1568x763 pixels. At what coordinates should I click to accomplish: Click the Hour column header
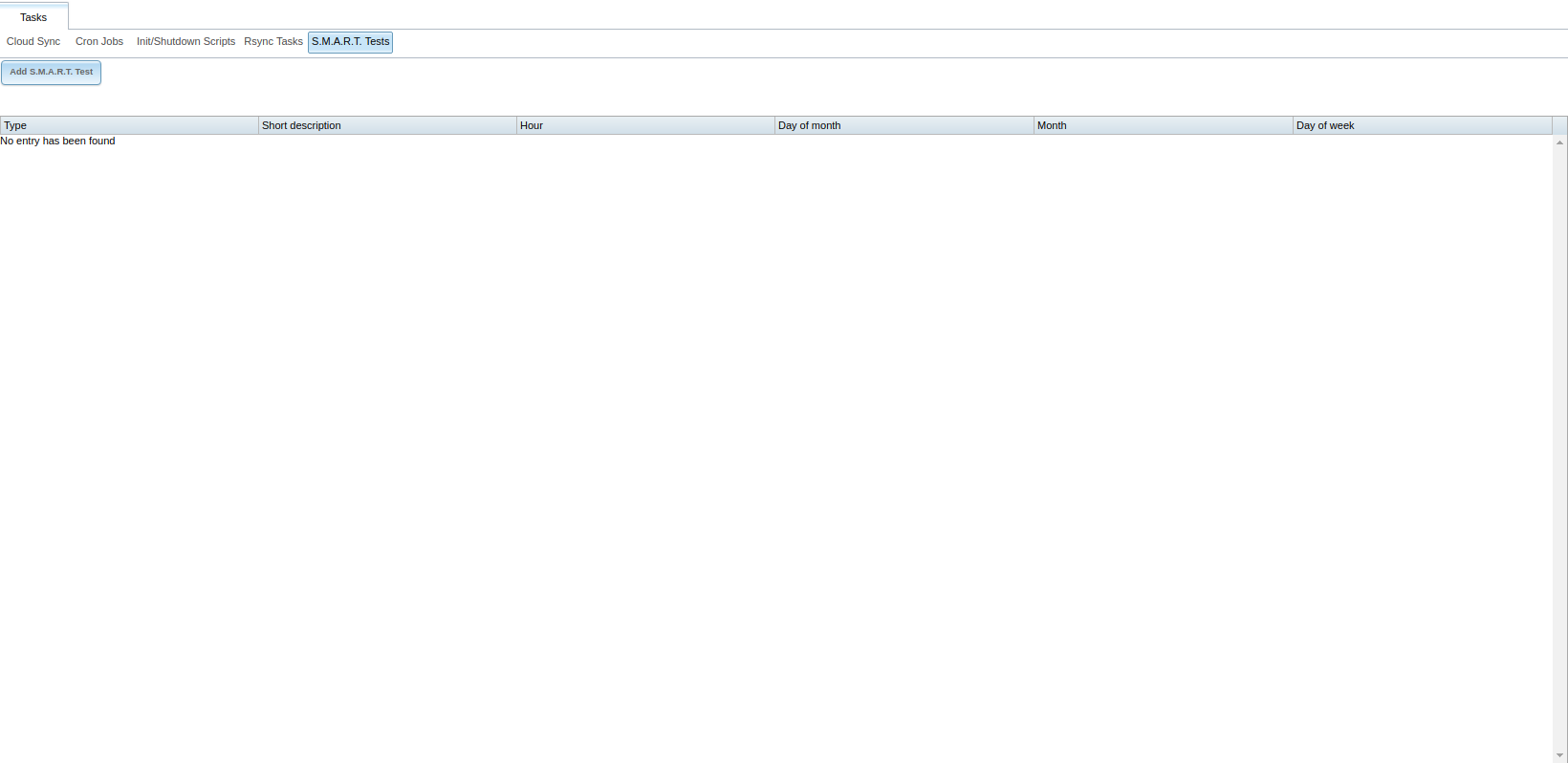point(645,125)
